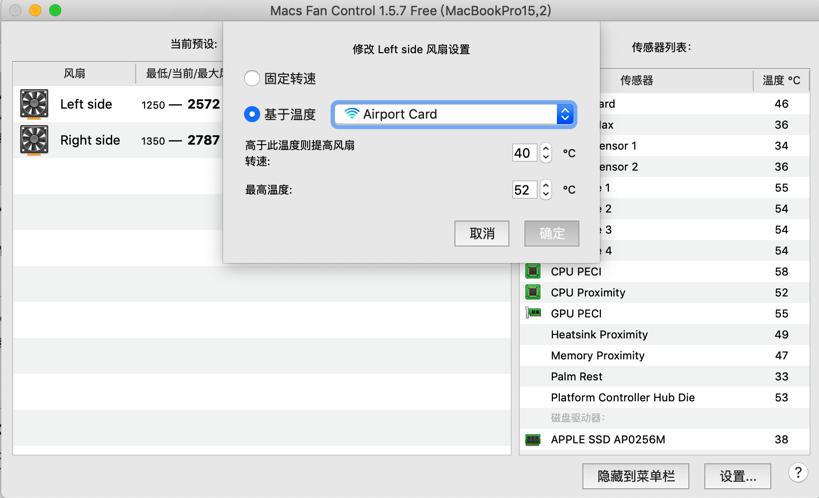Click the 确定 confirm button
The height and width of the screenshot is (498, 819).
(552, 233)
